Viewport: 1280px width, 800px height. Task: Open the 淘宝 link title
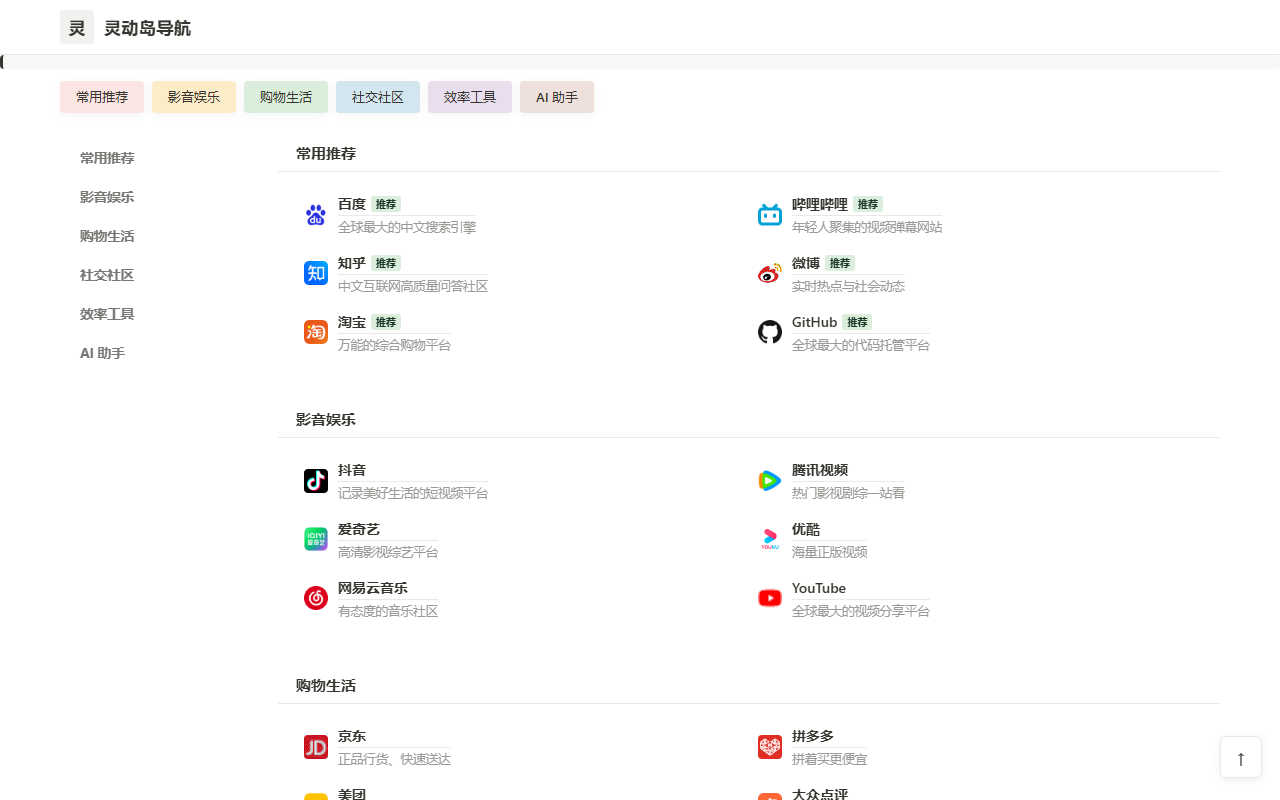point(352,322)
